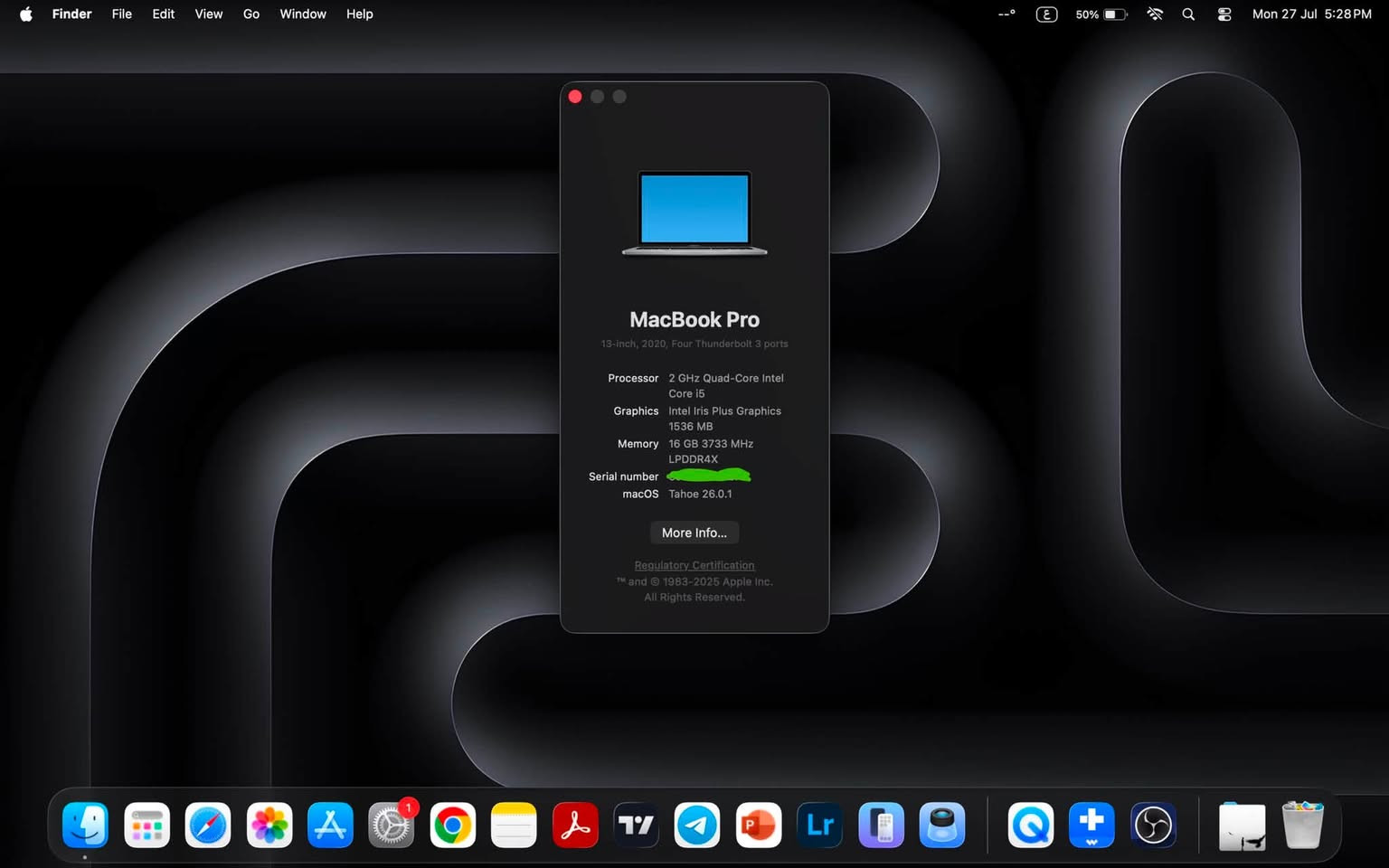Click the MacBook Pro laptop image

694,213
